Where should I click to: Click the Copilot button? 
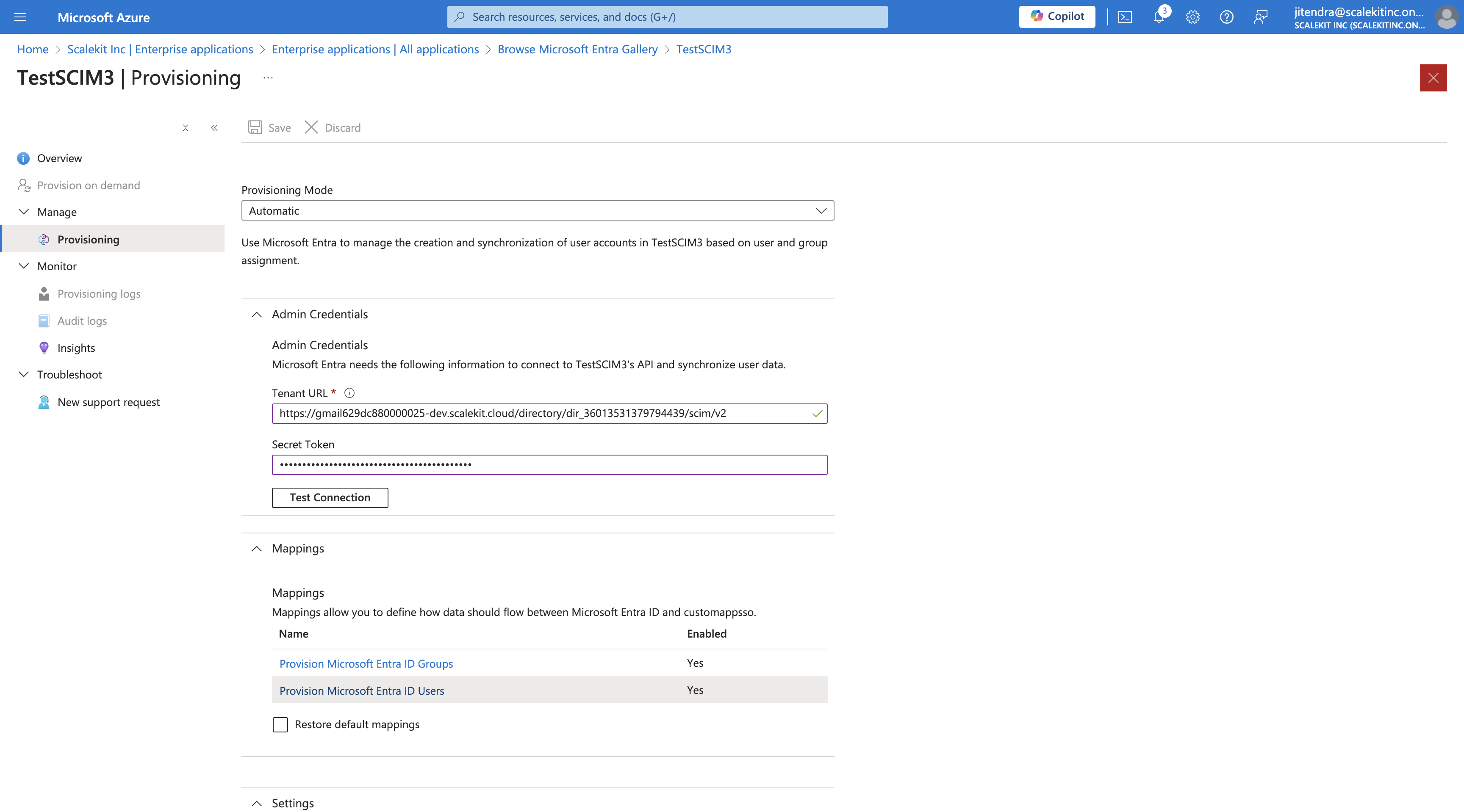point(1057,17)
